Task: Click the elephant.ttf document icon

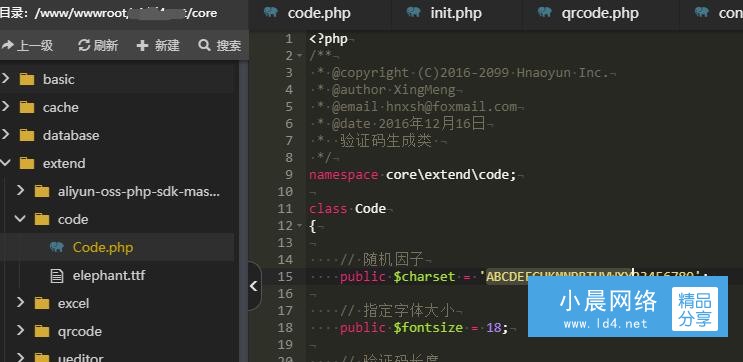Action: 57,275
